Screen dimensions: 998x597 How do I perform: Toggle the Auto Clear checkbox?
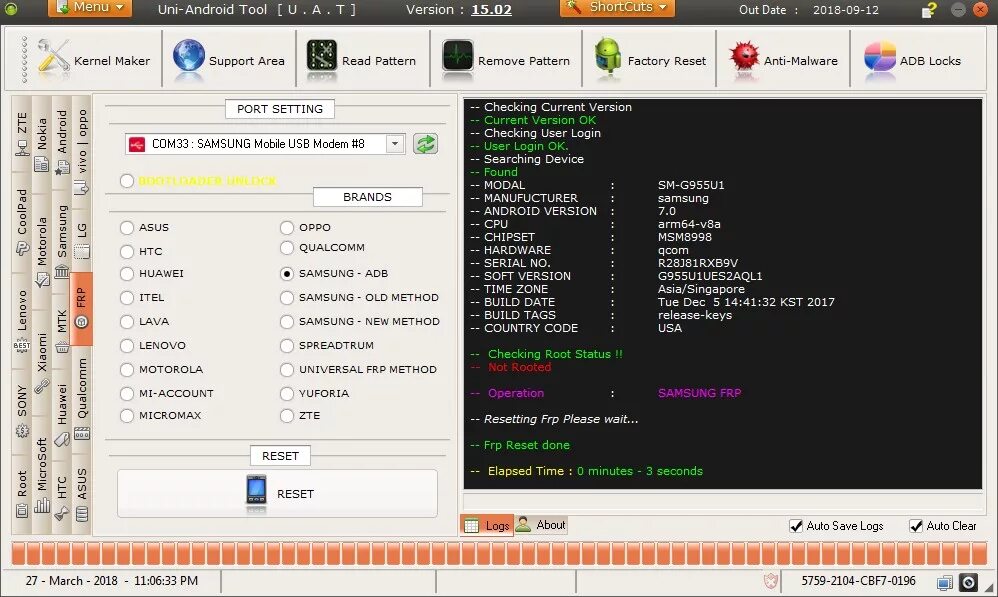coord(916,526)
